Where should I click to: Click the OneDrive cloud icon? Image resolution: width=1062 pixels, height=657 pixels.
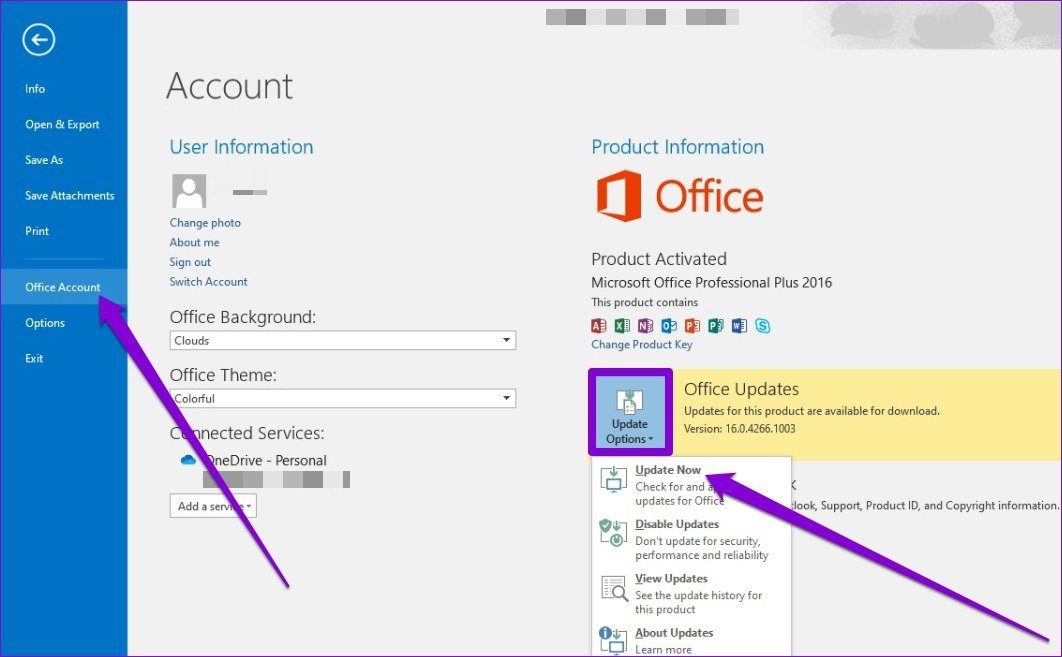coord(188,460)
